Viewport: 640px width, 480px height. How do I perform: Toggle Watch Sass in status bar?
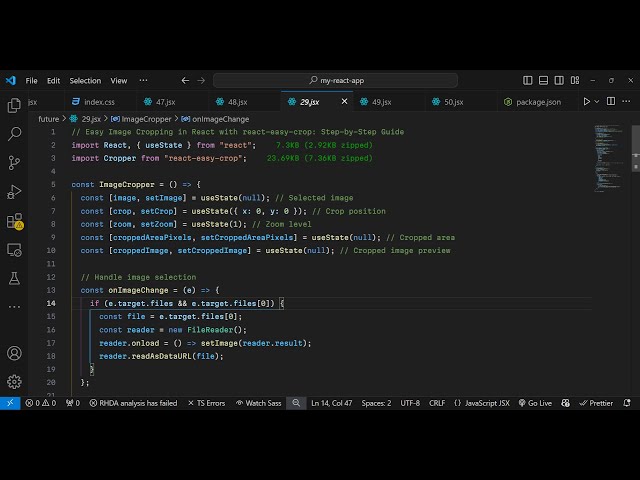point(258,403)
